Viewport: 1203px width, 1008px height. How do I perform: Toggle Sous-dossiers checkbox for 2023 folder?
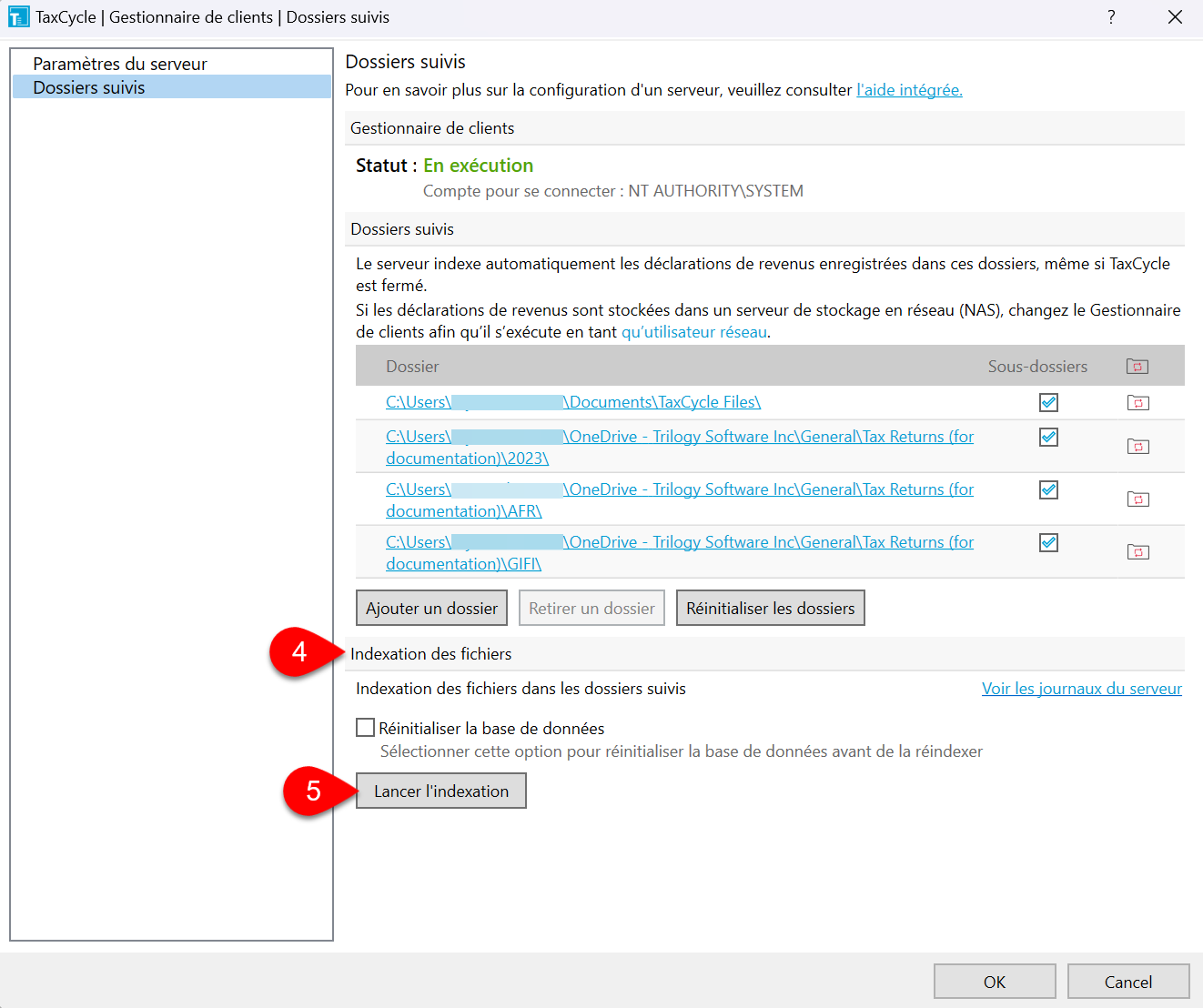tap(1048, 437)
